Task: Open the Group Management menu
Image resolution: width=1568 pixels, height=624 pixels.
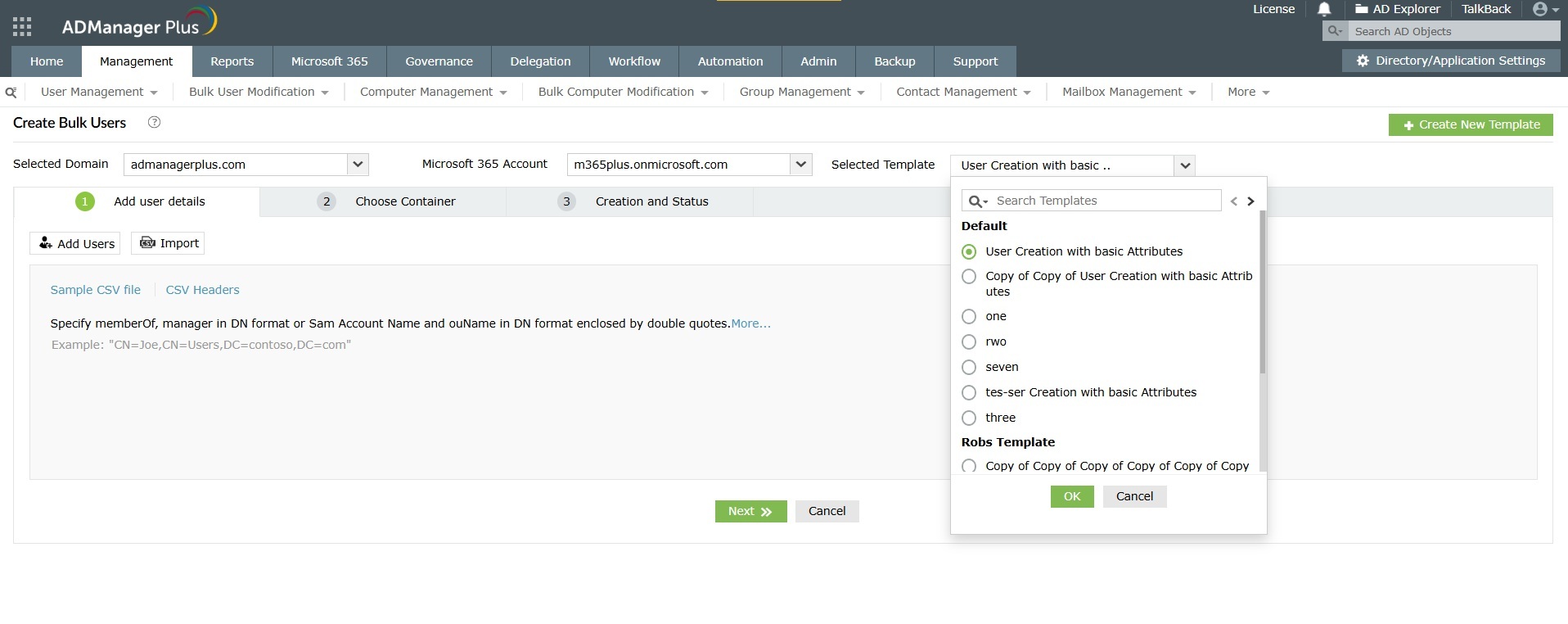Action: point(802,92)
